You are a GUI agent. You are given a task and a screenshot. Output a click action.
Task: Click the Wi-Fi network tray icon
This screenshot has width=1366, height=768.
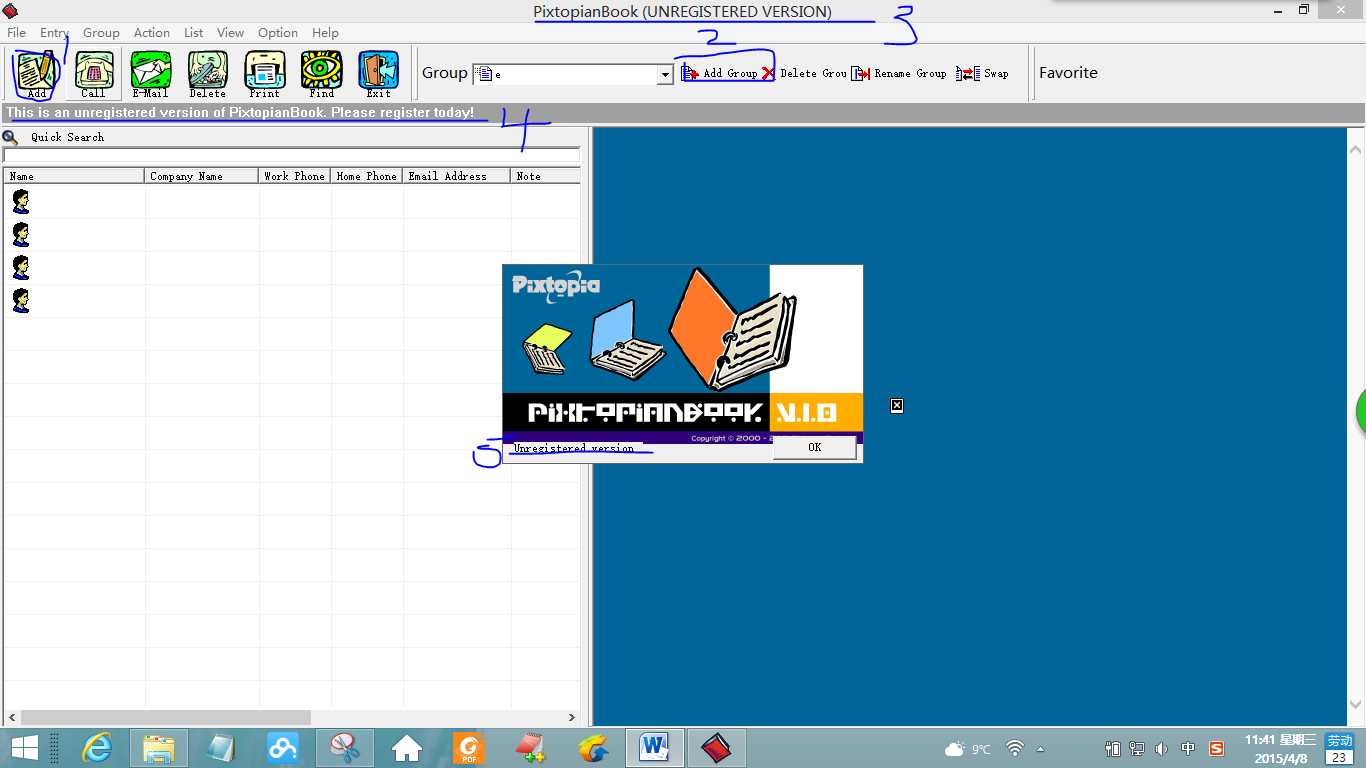pos(1015,748)
